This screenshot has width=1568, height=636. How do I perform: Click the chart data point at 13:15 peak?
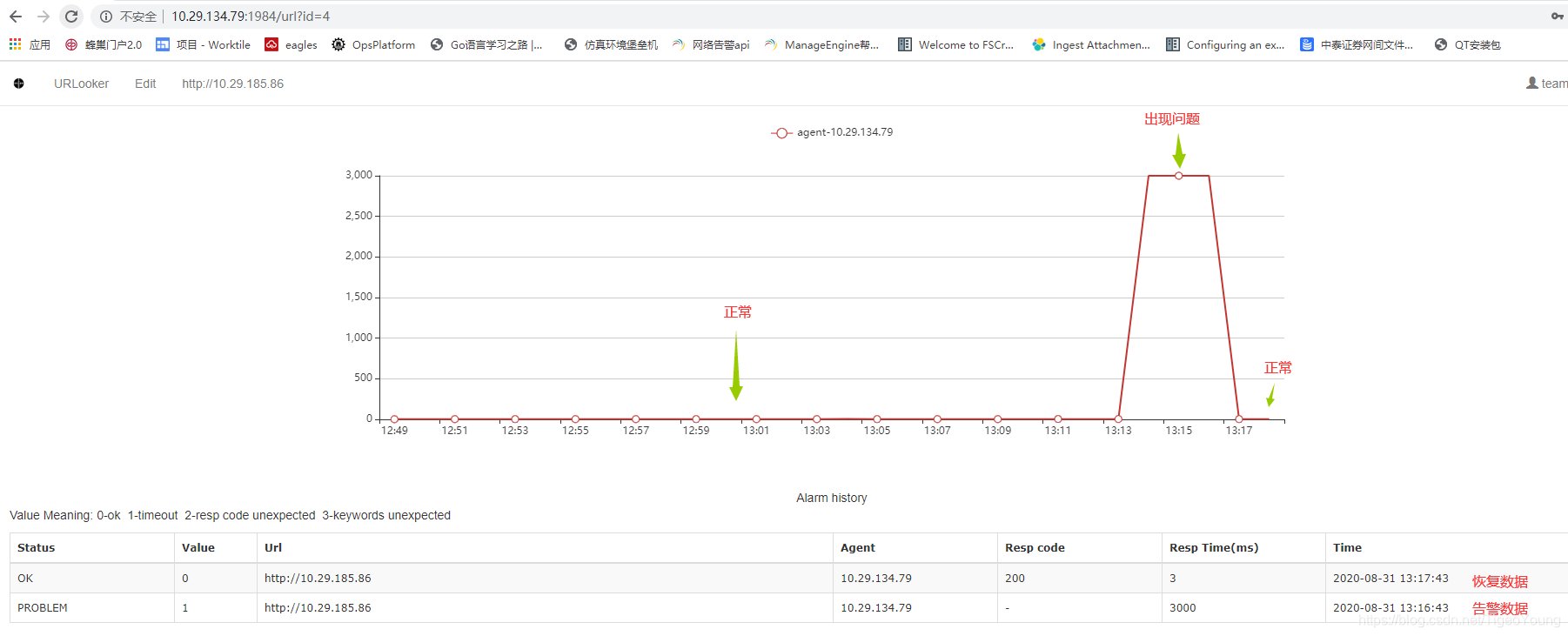click(1178, 176)
